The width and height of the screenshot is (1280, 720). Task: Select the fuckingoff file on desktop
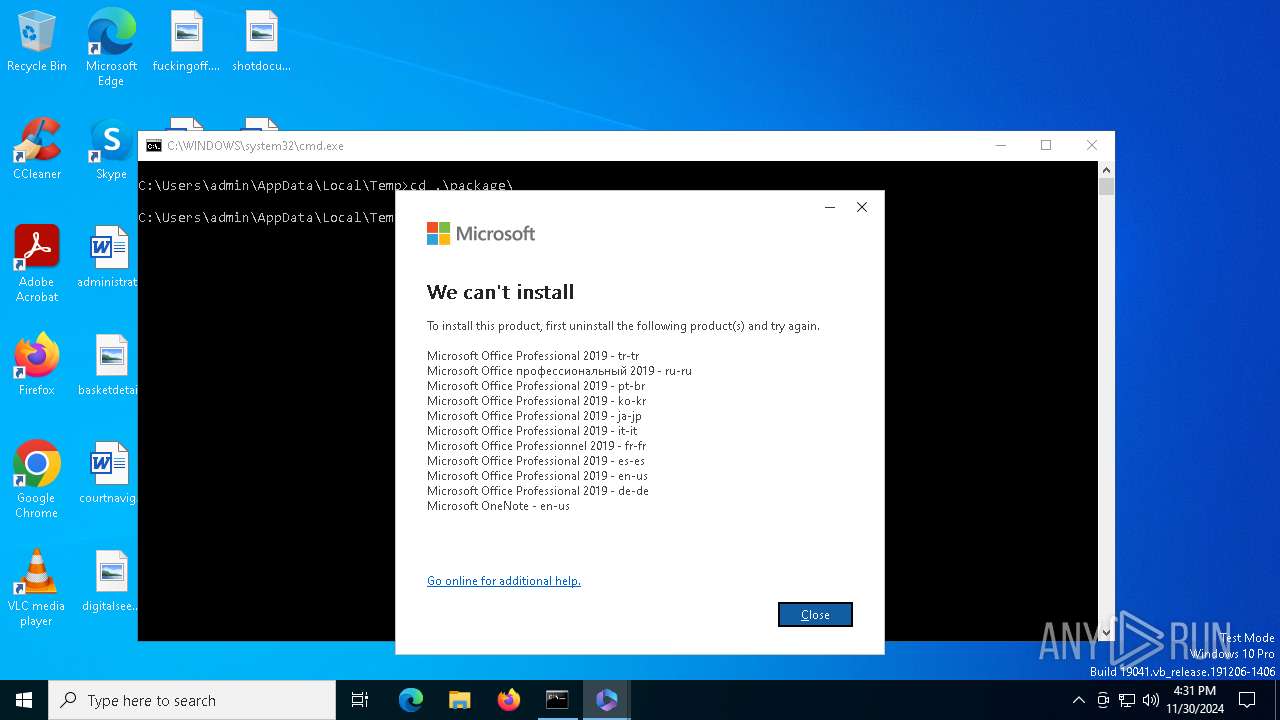coord(186,41)
